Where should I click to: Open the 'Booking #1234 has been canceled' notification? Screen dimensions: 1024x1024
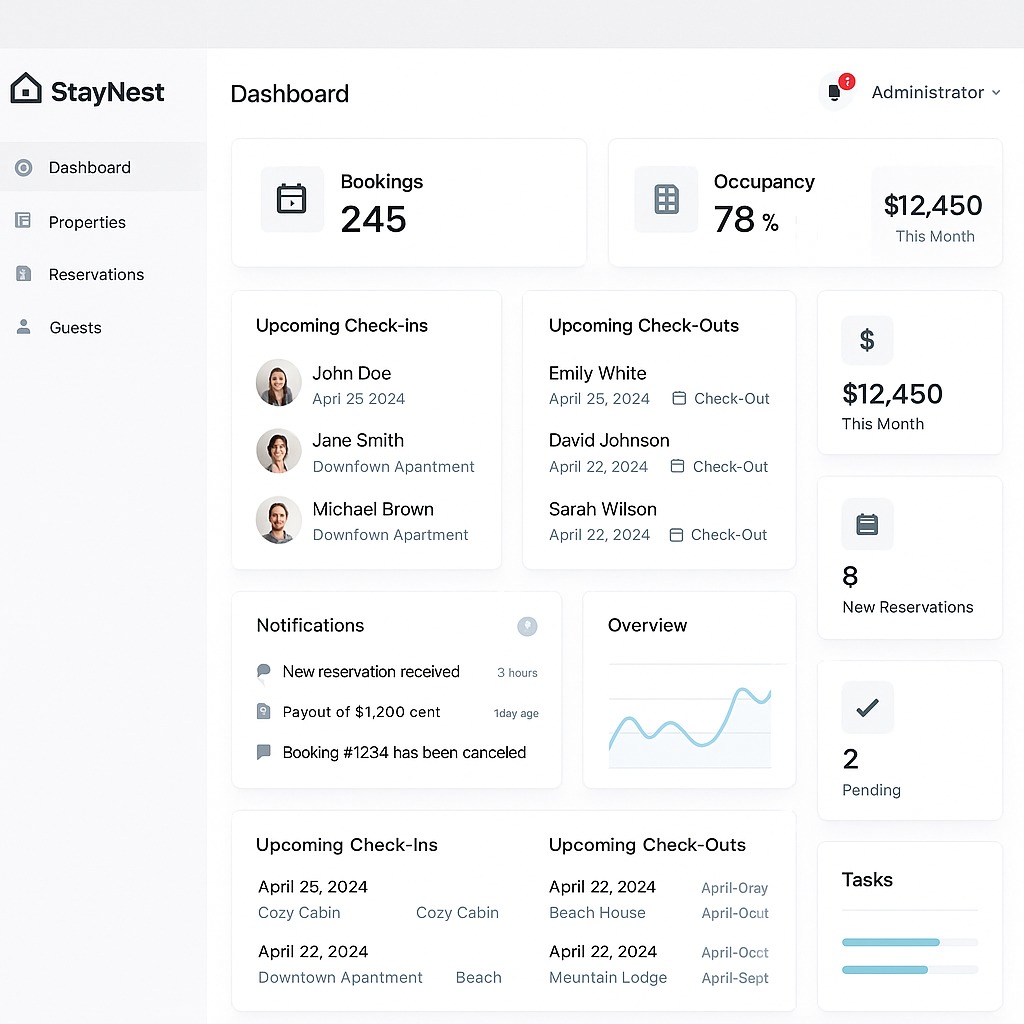coord(404,752)
